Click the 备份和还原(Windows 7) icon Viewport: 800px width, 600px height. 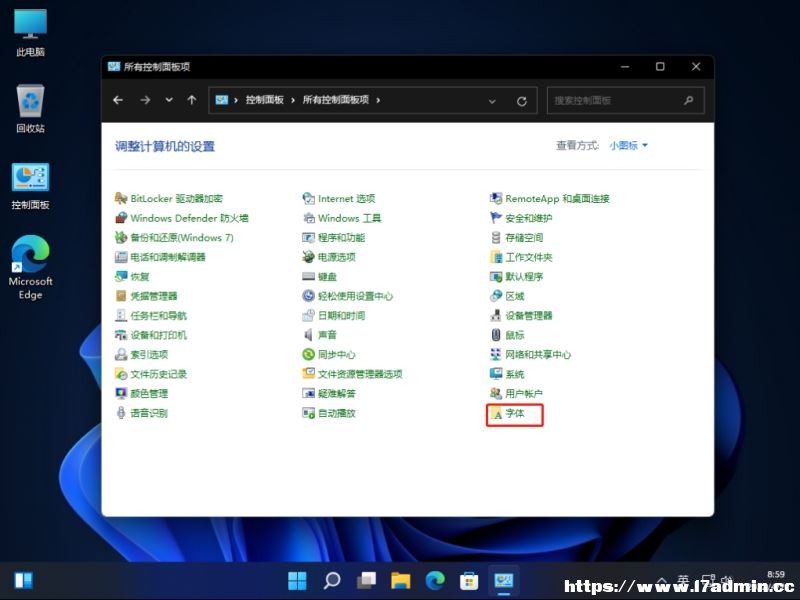121,237
